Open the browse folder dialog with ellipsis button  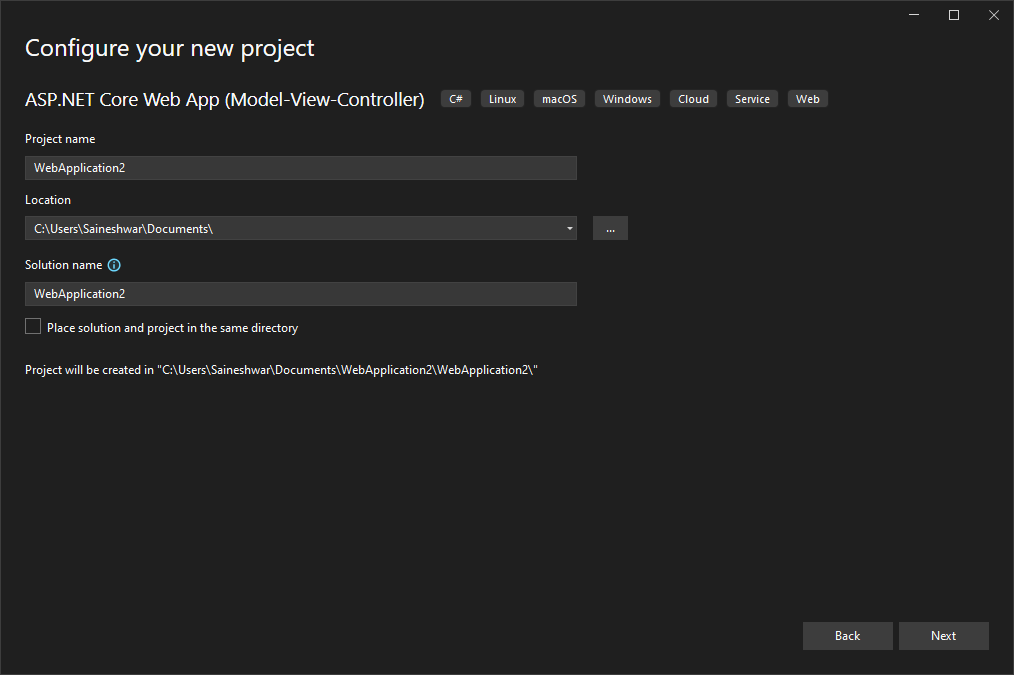click(610, 228)
